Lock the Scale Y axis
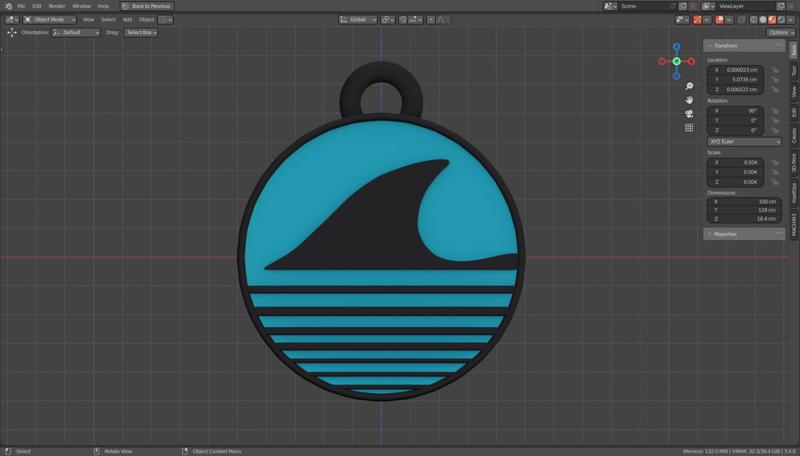Viewport: 800px width, 456px height. [775, 172]
